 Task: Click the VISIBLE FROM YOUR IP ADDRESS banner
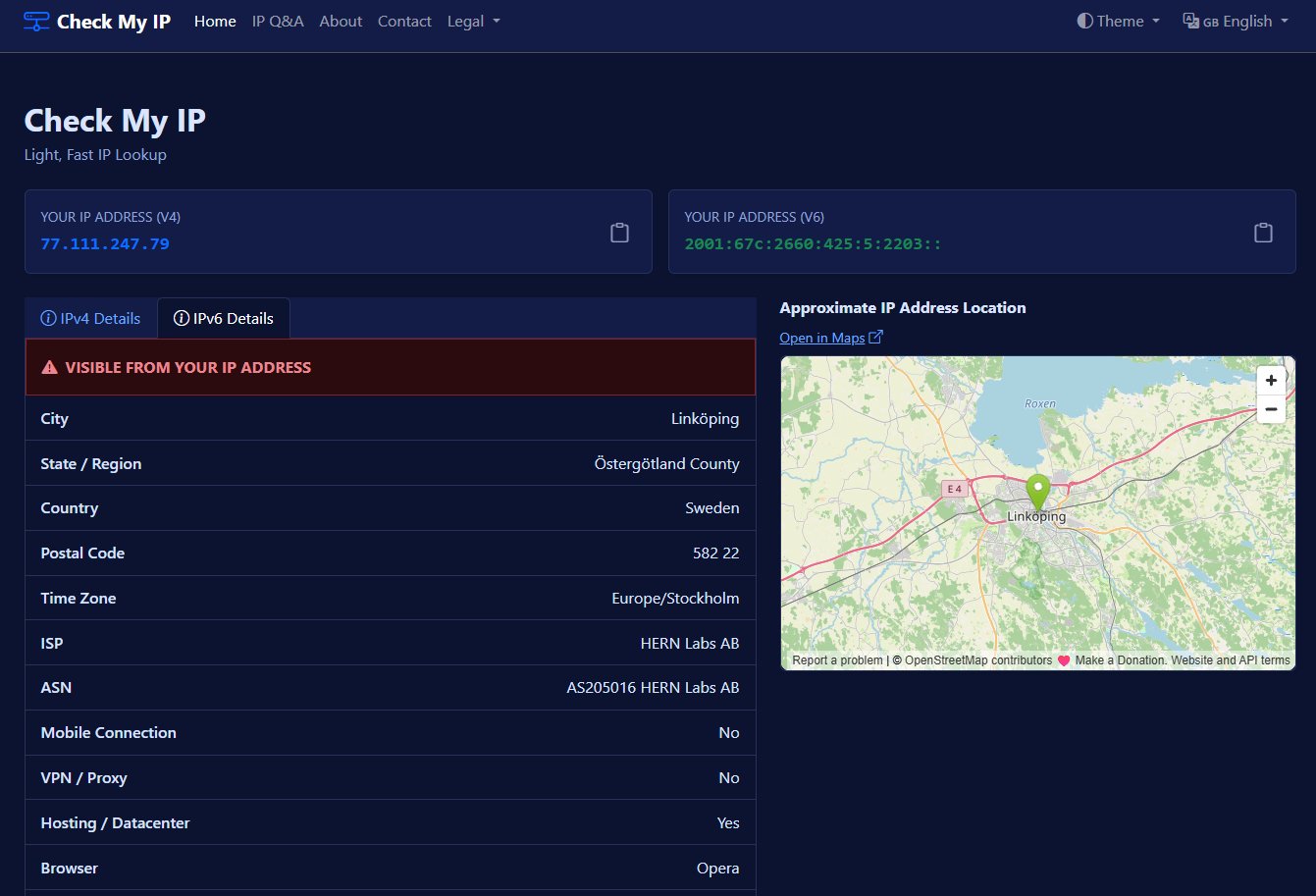(391, 367)
